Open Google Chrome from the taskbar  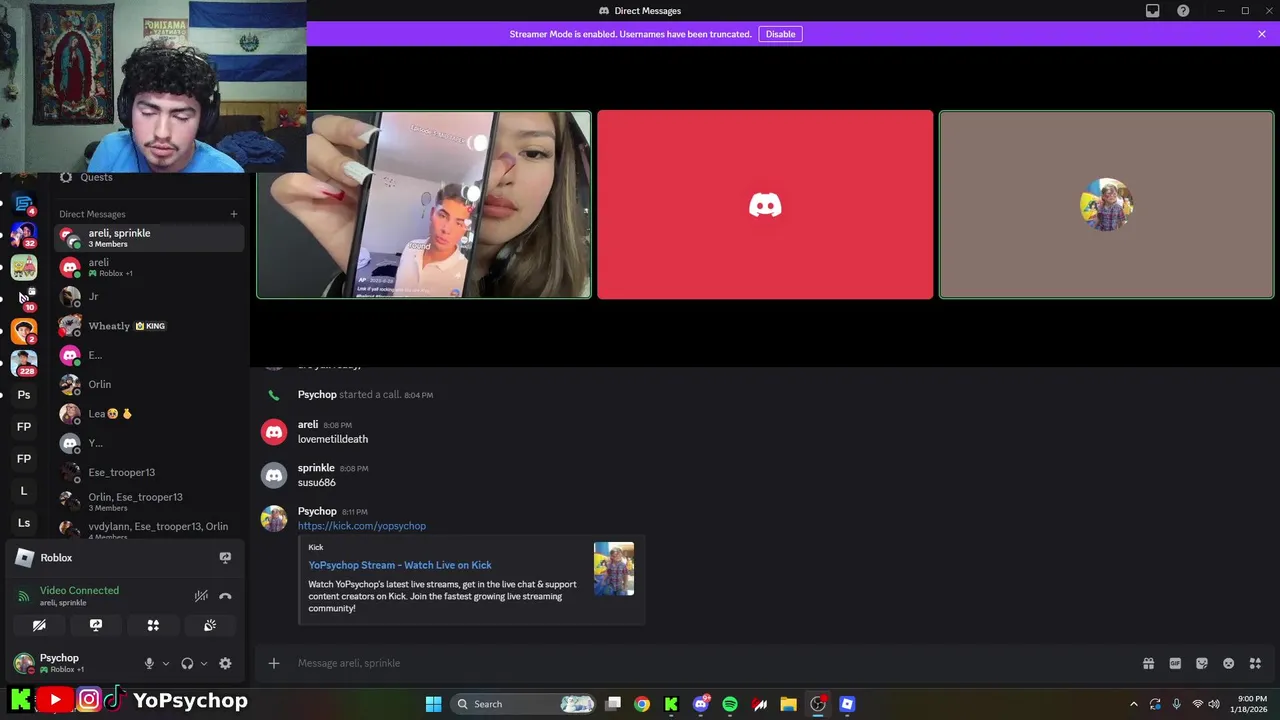(642, 704)
